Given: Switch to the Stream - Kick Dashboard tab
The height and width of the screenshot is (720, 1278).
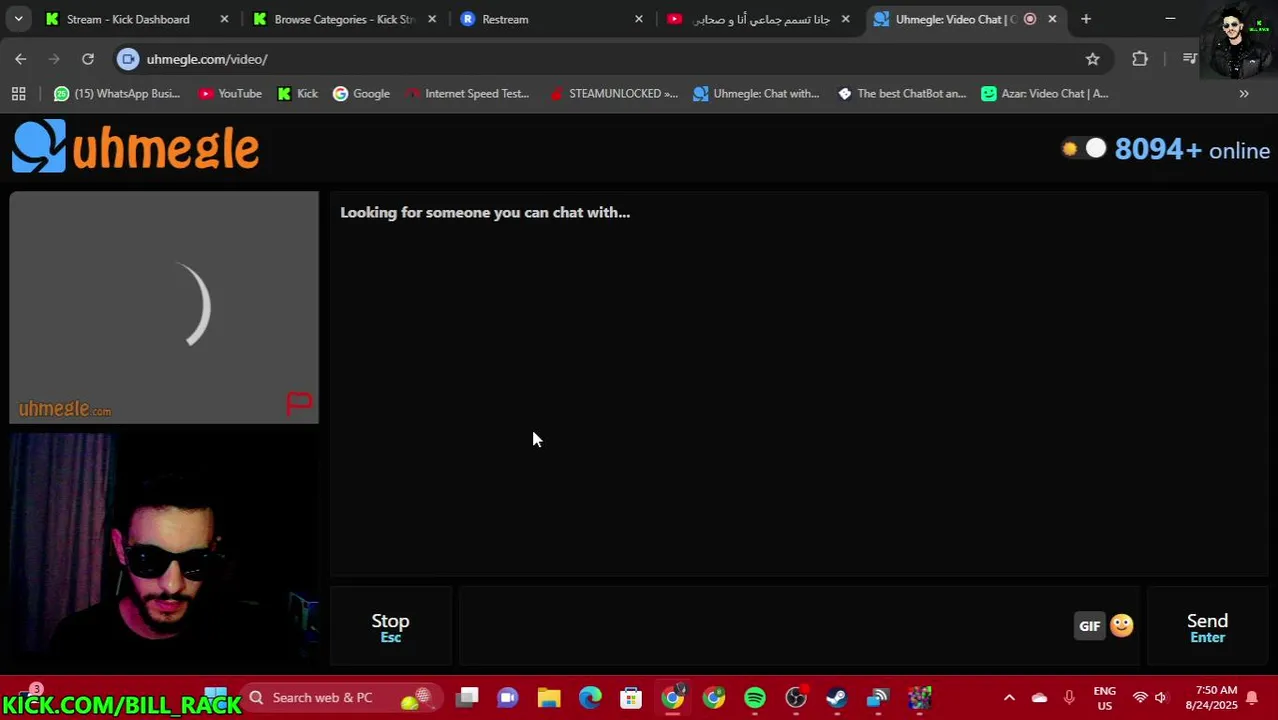Looking at the screenshot, I should [x=128, y=19].
